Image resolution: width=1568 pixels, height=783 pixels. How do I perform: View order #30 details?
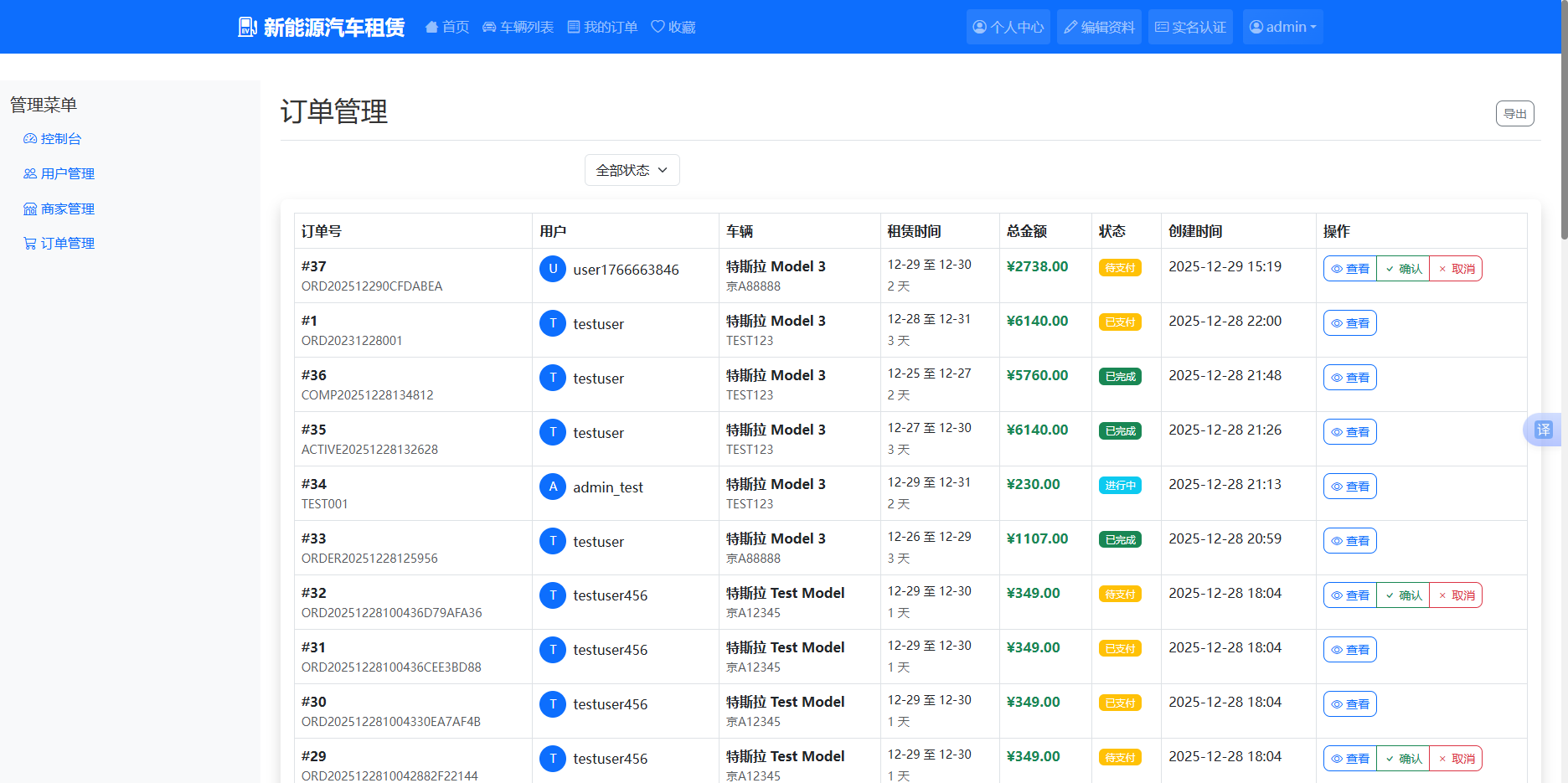point(1350,704)
